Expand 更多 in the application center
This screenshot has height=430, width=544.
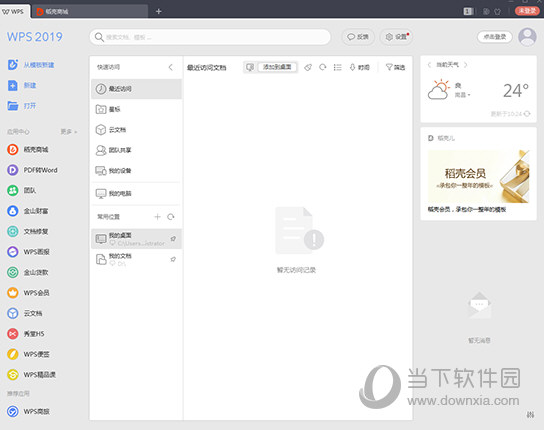69,132
